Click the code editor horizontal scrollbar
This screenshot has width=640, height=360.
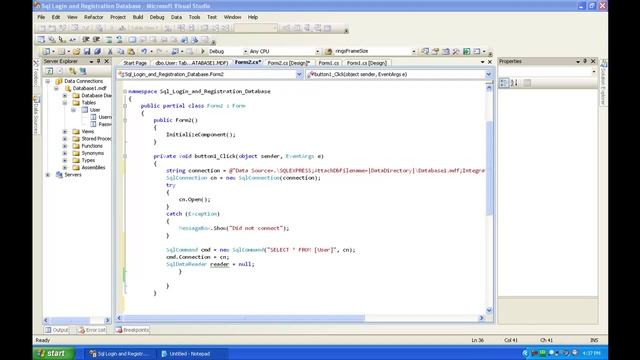pos(300,318)
